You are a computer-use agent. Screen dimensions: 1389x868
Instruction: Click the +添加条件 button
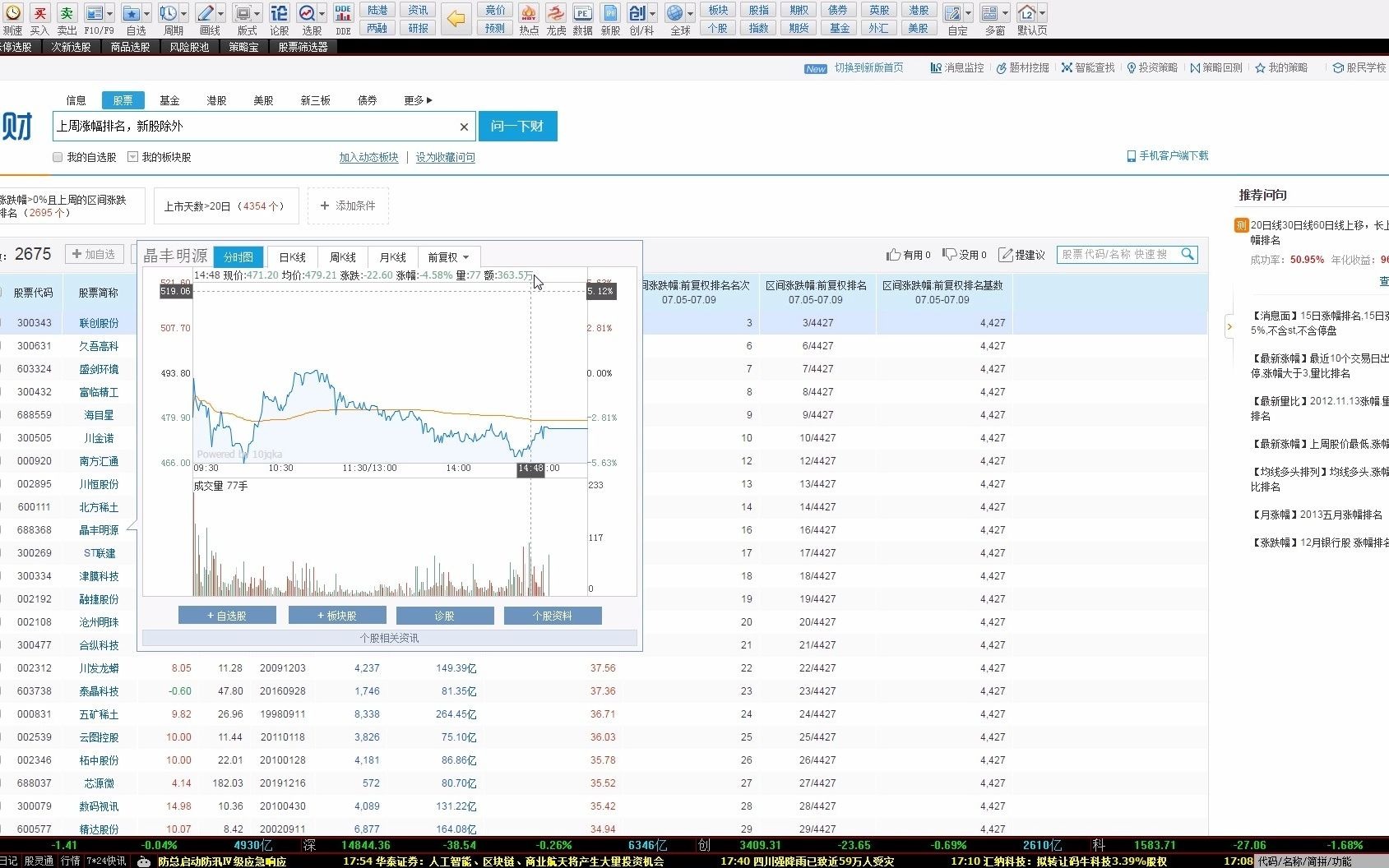[348, 205]
